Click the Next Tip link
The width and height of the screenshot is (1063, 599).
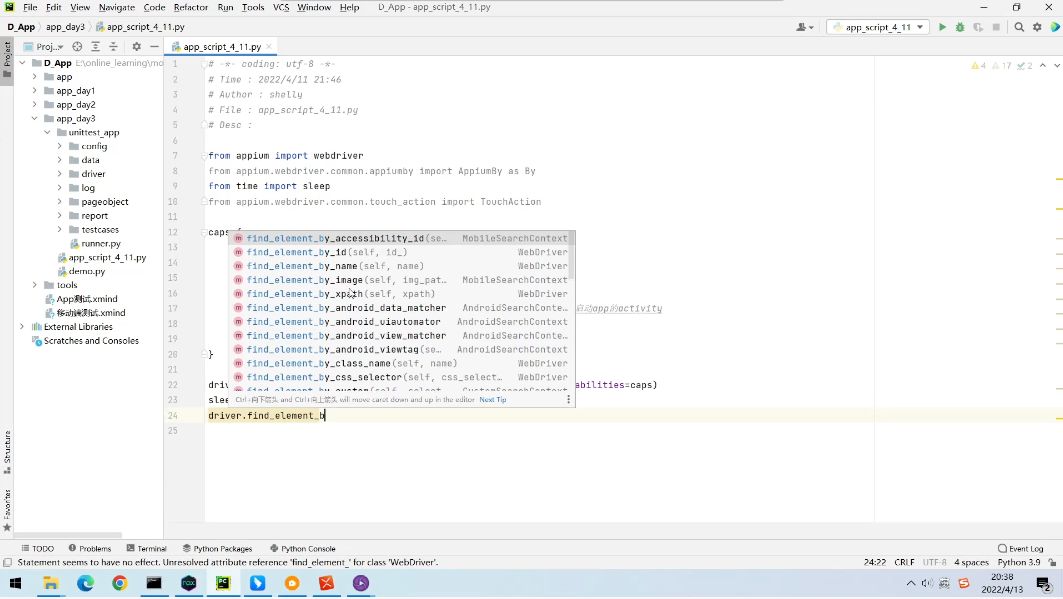tap(493, 400)
